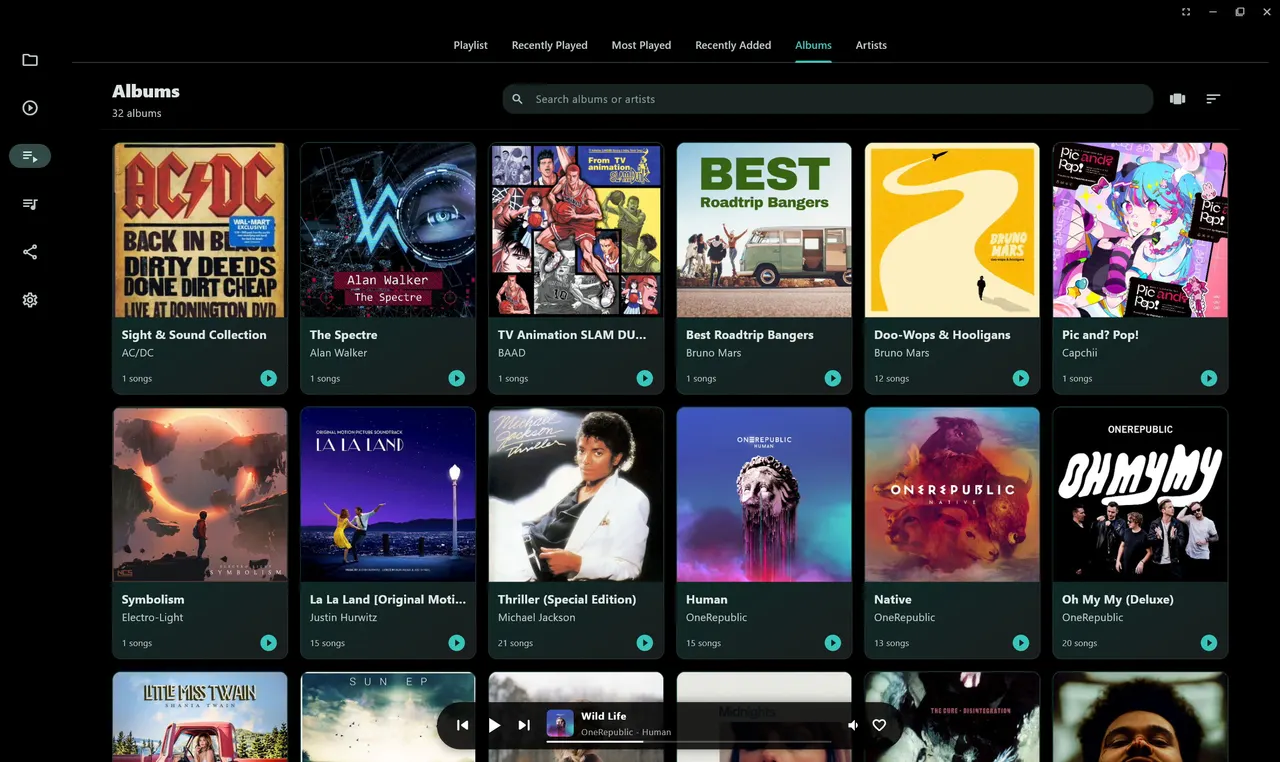Toggle fullscreen mode in the title bar
Image resolution: width=1280 pixels, height=762 pixels.
tap(1186, 12)
